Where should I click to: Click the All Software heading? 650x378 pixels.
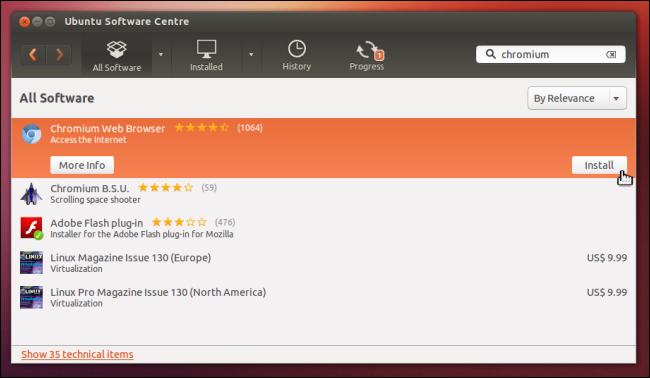pyautogui.click(x=57, y=98)
